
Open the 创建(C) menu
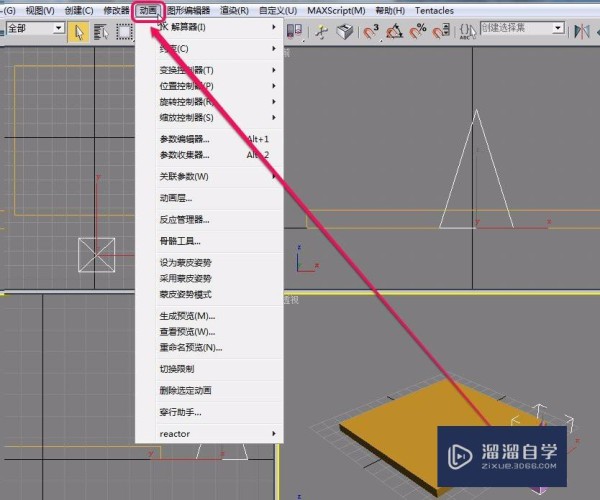click(79, 11)
